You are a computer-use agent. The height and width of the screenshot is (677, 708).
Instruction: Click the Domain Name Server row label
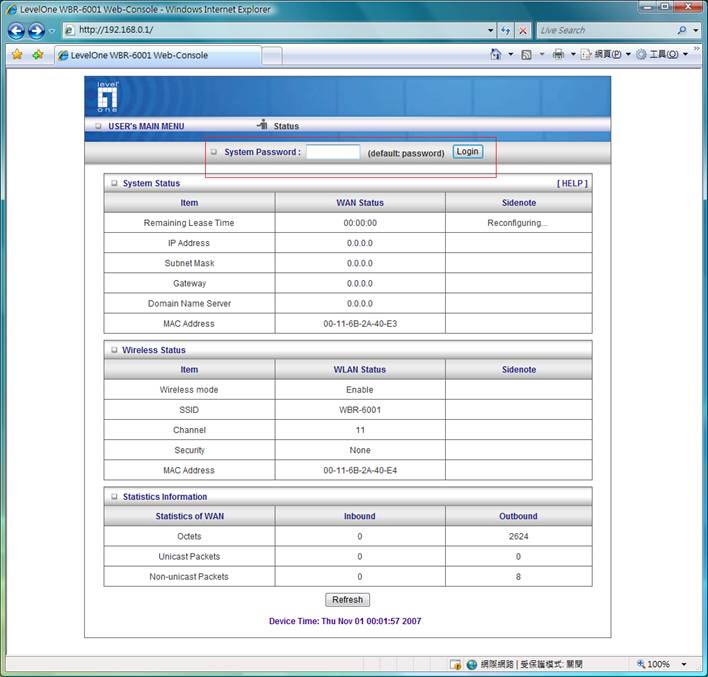189,303
